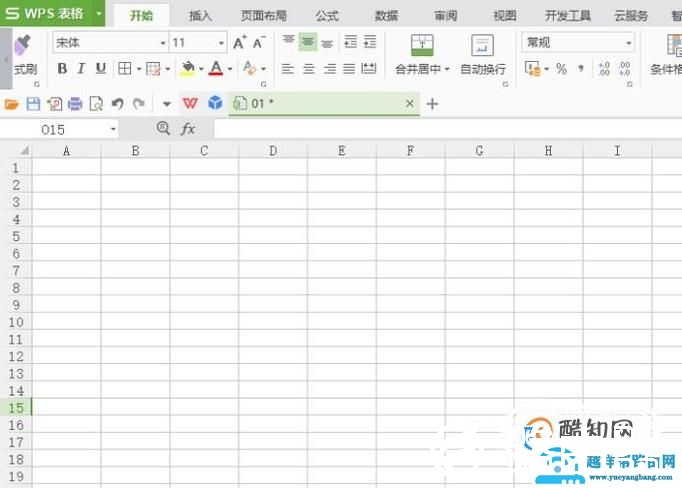Click the Save icon in quick toolbar
The width and height of the screenshot is (682, 488).
(33, 104)
